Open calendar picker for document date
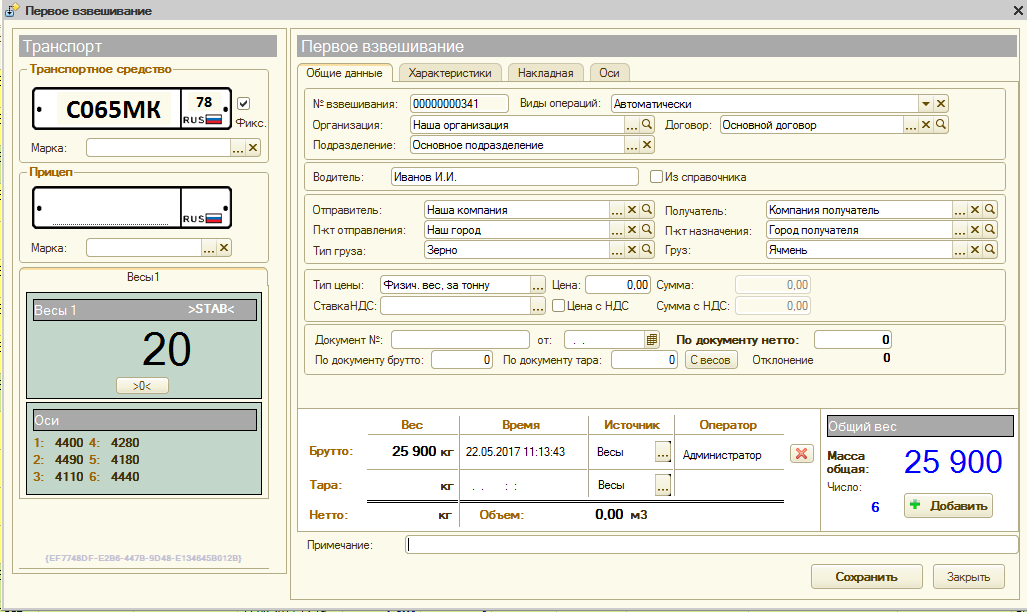 (x=652, y=339)
